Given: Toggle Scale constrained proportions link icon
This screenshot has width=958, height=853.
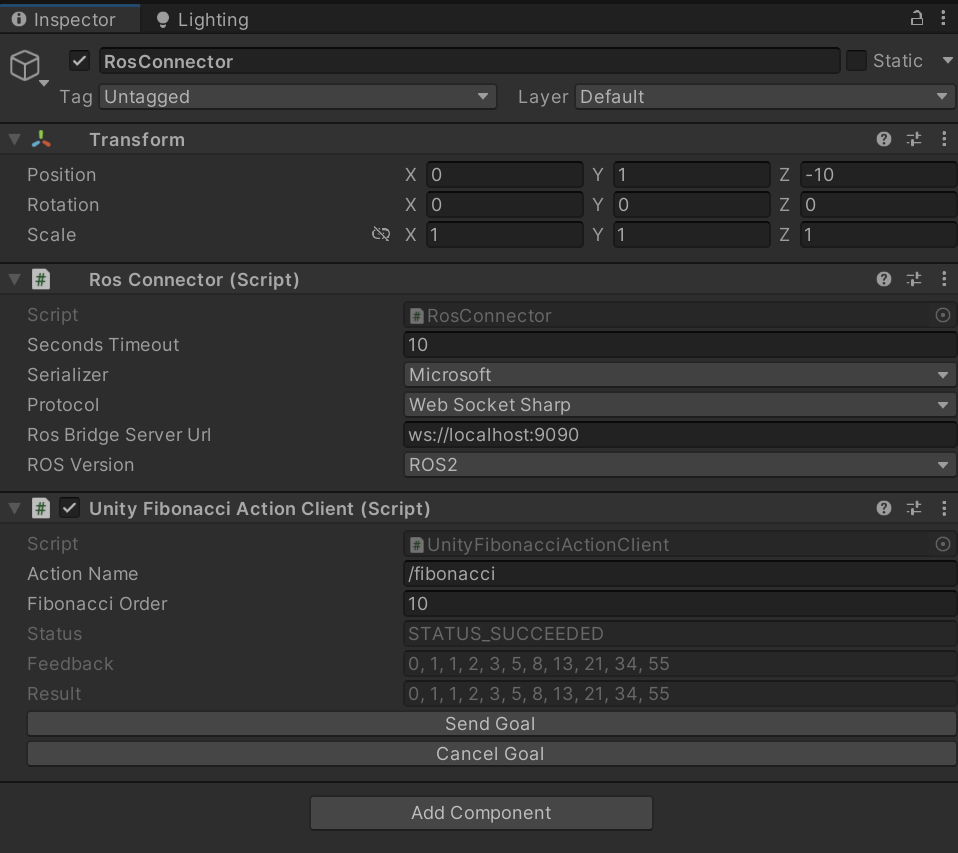Looking at the screenshot, I should click(380, 234).
